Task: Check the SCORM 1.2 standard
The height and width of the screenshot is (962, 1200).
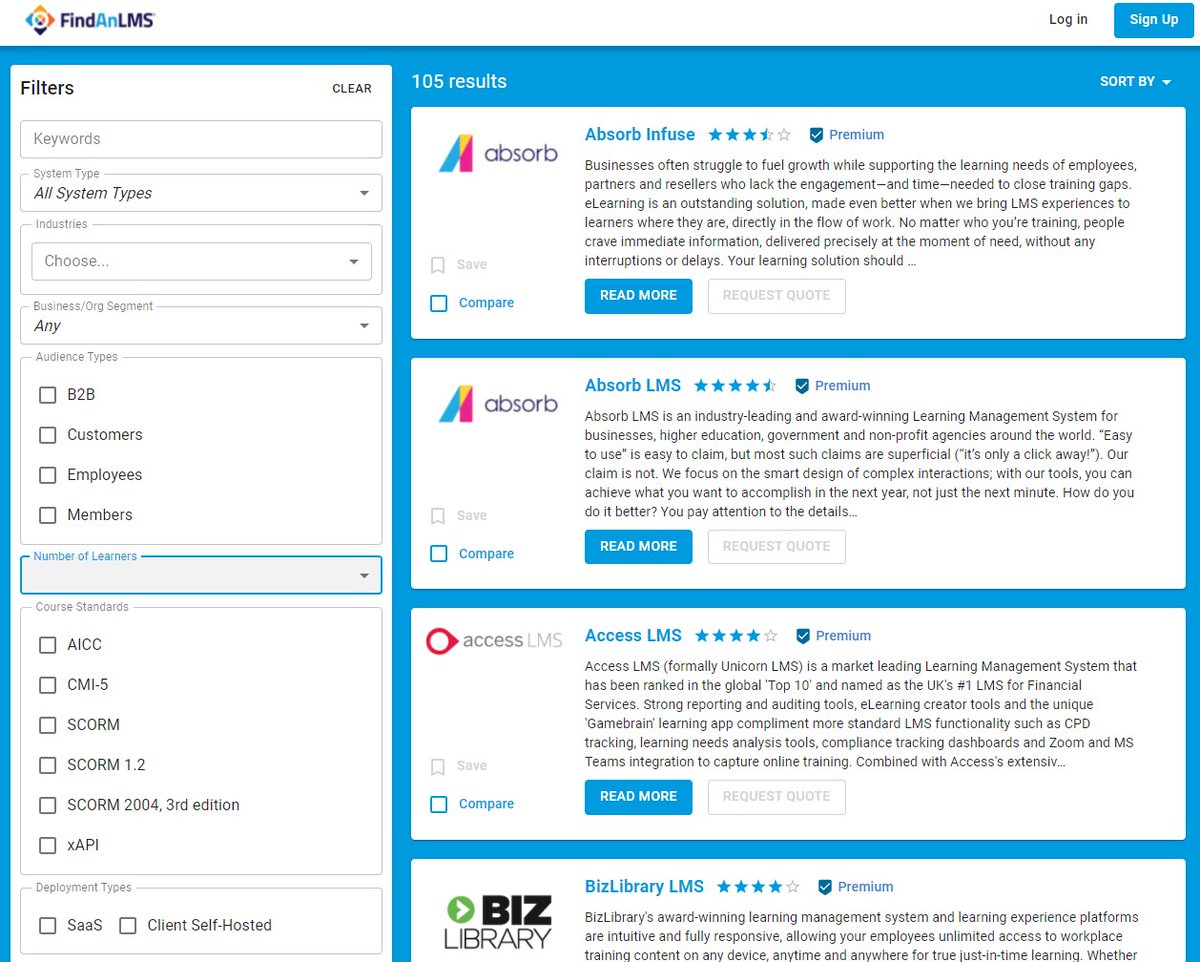Action: click(47, 765)
